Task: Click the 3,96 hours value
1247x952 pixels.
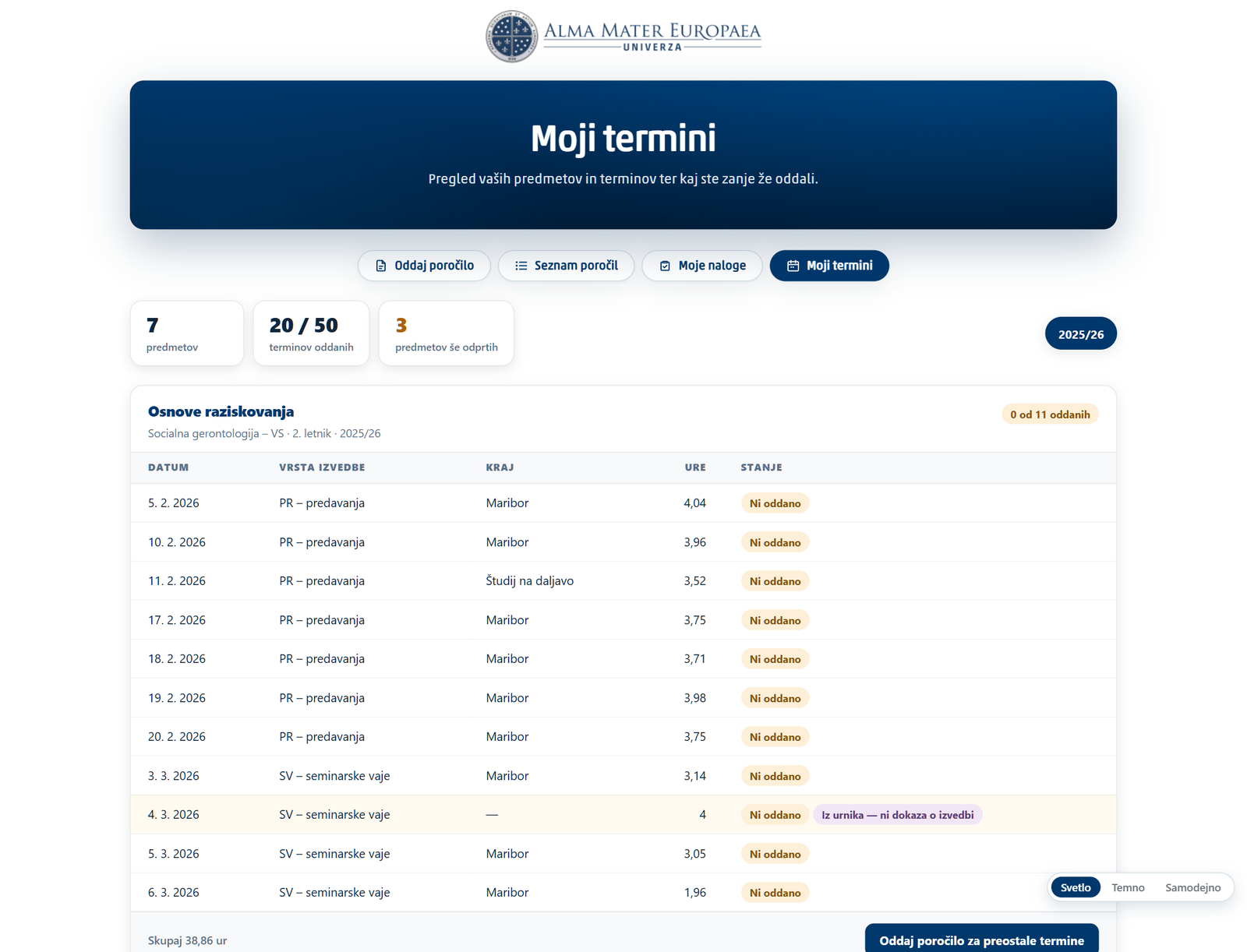Action: coord(694,542)
